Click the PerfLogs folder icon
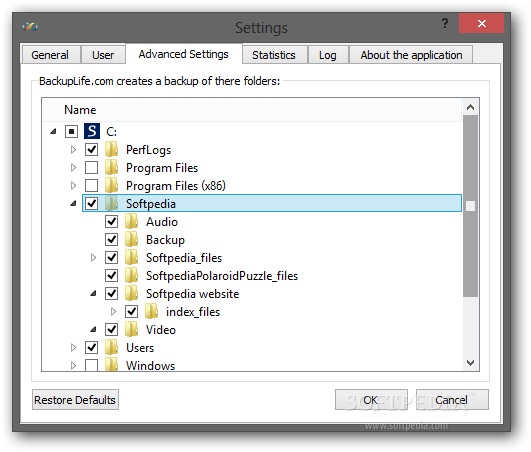Viewport: 531px width, 452px height. coord(111,149)
